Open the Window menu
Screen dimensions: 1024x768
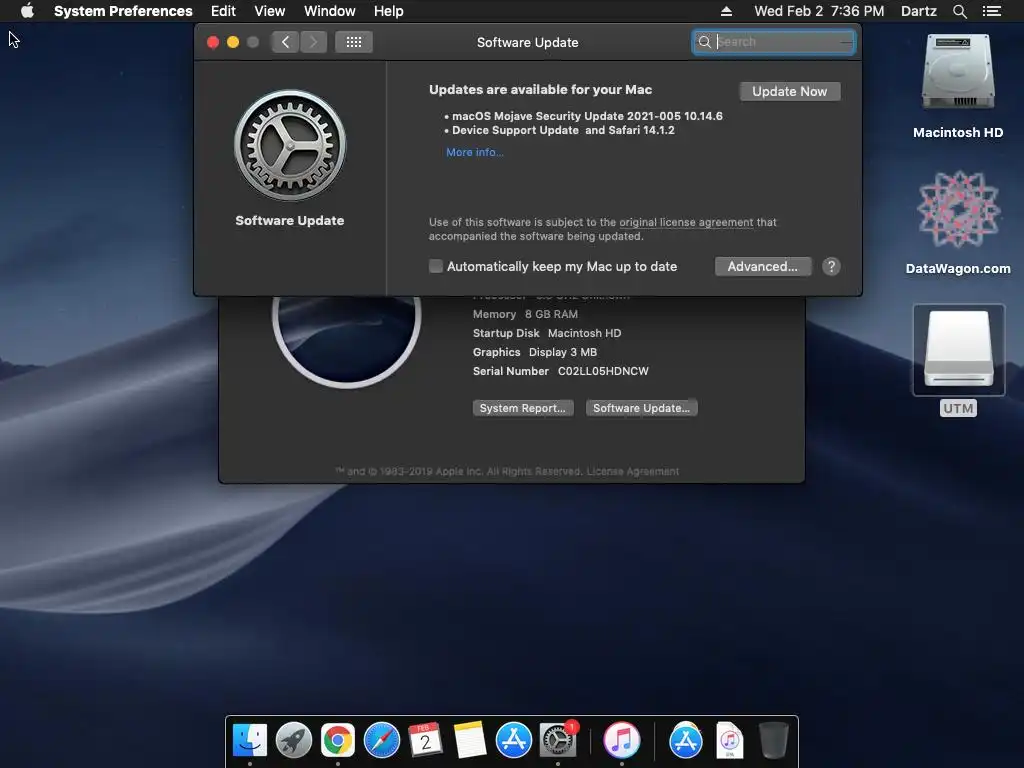(330, 11)
